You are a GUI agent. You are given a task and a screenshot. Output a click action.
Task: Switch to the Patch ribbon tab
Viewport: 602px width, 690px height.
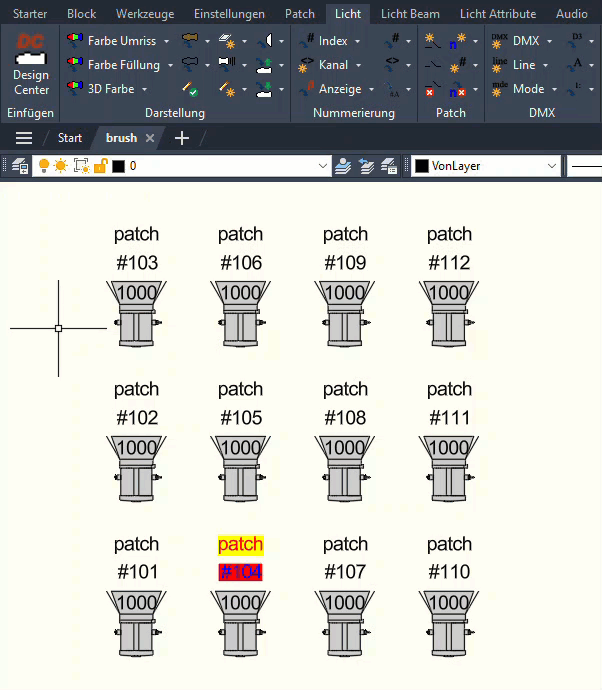pos(300,14)
